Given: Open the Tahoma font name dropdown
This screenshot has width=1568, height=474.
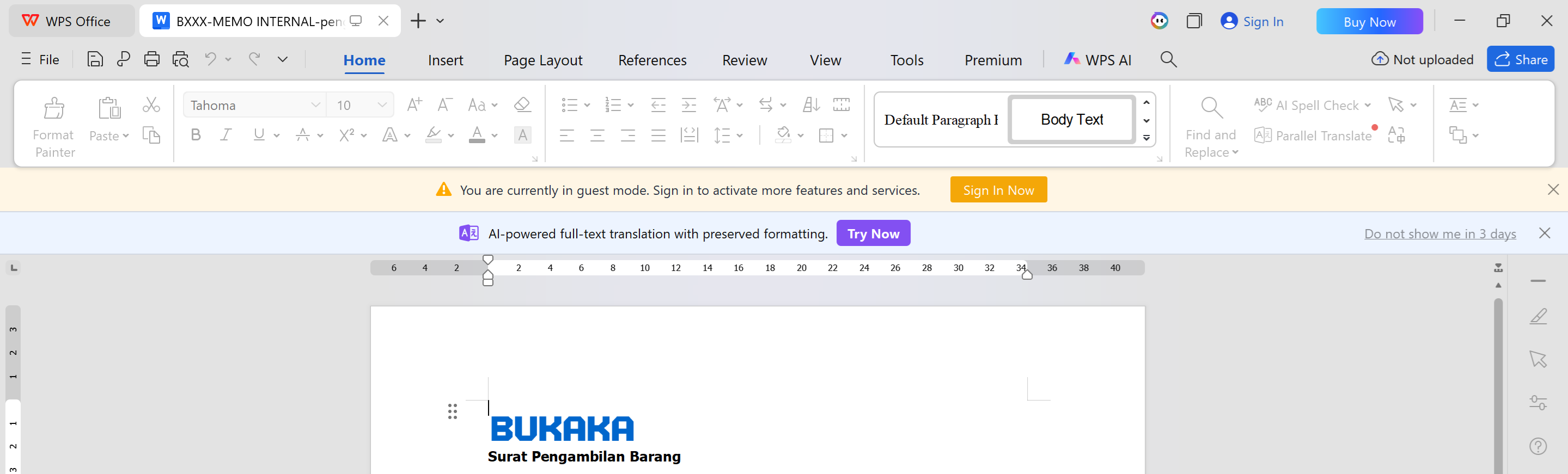Looking at the screenshot, I should point(315,104).
